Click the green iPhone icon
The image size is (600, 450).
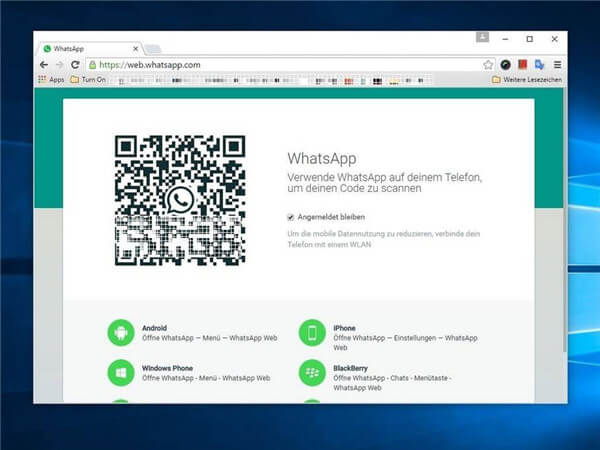312,333
